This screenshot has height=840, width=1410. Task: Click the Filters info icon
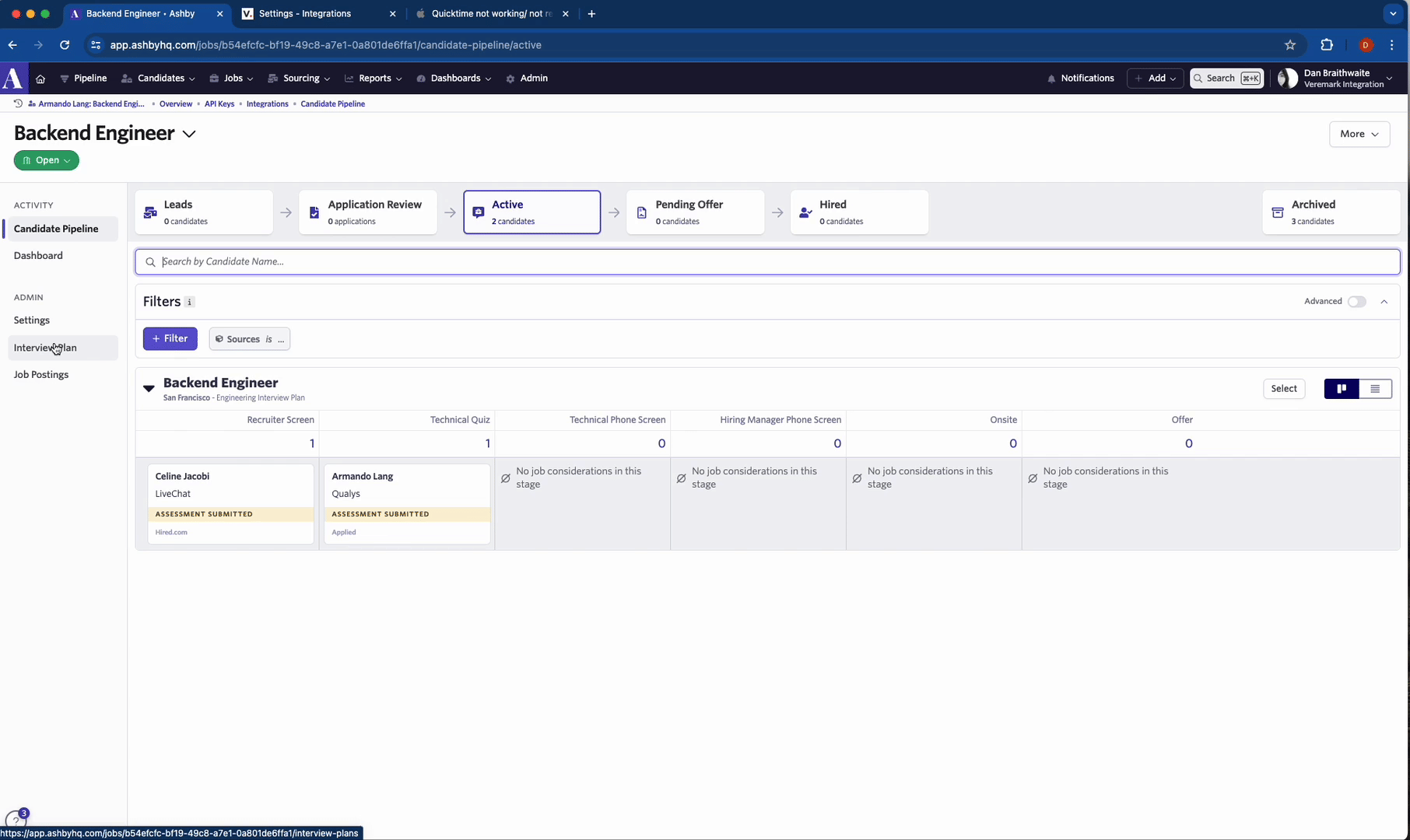(189, 302)
